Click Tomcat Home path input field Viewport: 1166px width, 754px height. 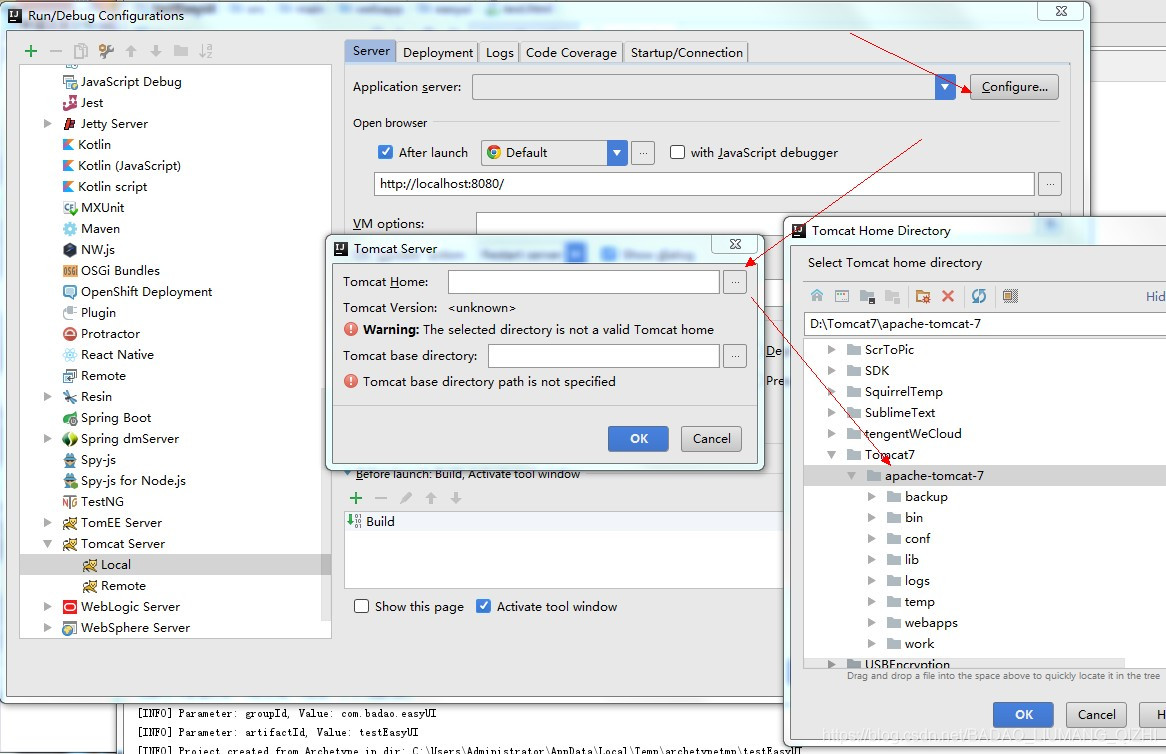[584, 282]
